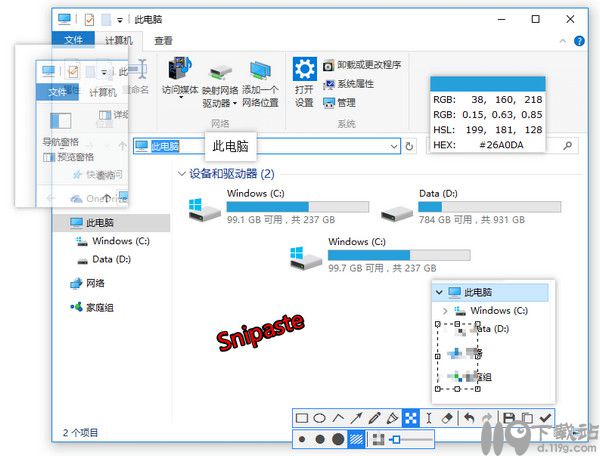Image resolution: width=600 pixels, height=456 pixels.
Task: Select the marker highlighter tool
Action: (392, 418)
